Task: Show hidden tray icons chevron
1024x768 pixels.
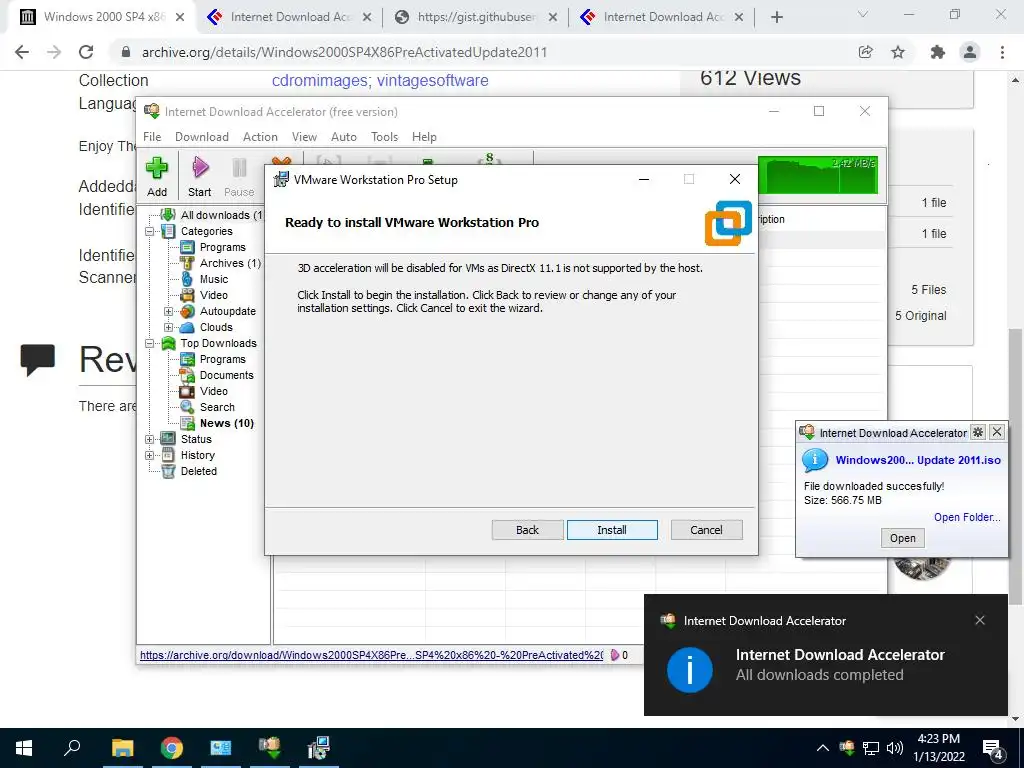Action: click(x=823, y=748)
